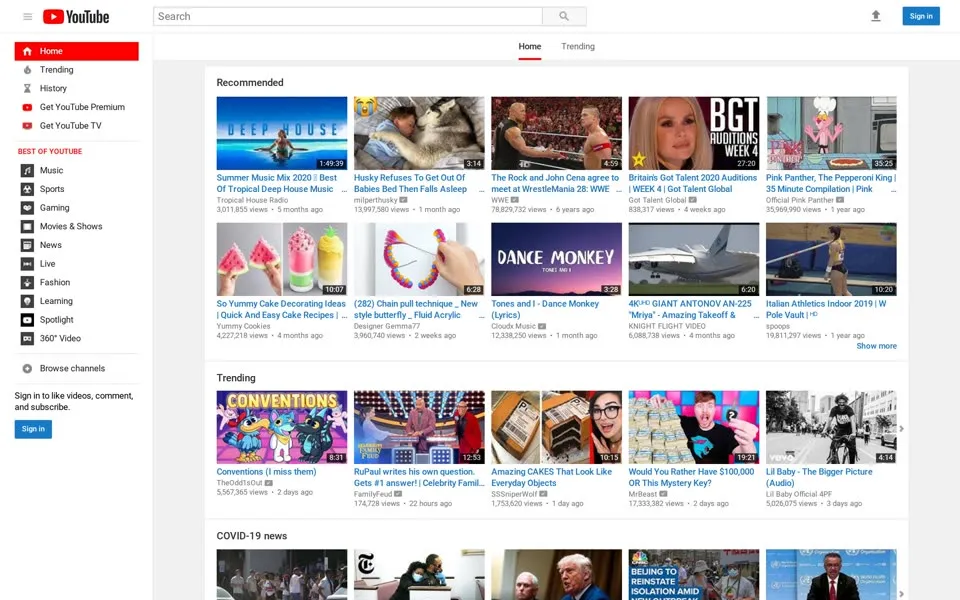The height and width of the screenshot is (600, 960).
Task: Open the Beijing isolation news thumbnail
Action: tap(694, 574)
